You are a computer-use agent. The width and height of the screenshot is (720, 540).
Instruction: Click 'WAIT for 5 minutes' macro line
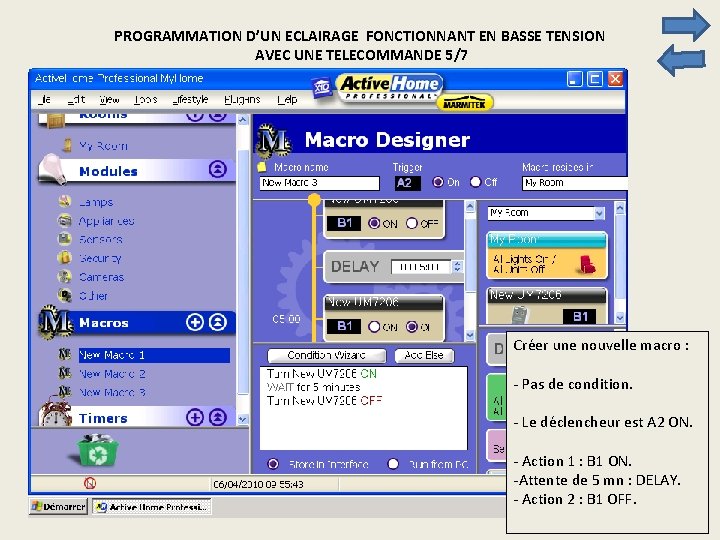click(314, 387)
